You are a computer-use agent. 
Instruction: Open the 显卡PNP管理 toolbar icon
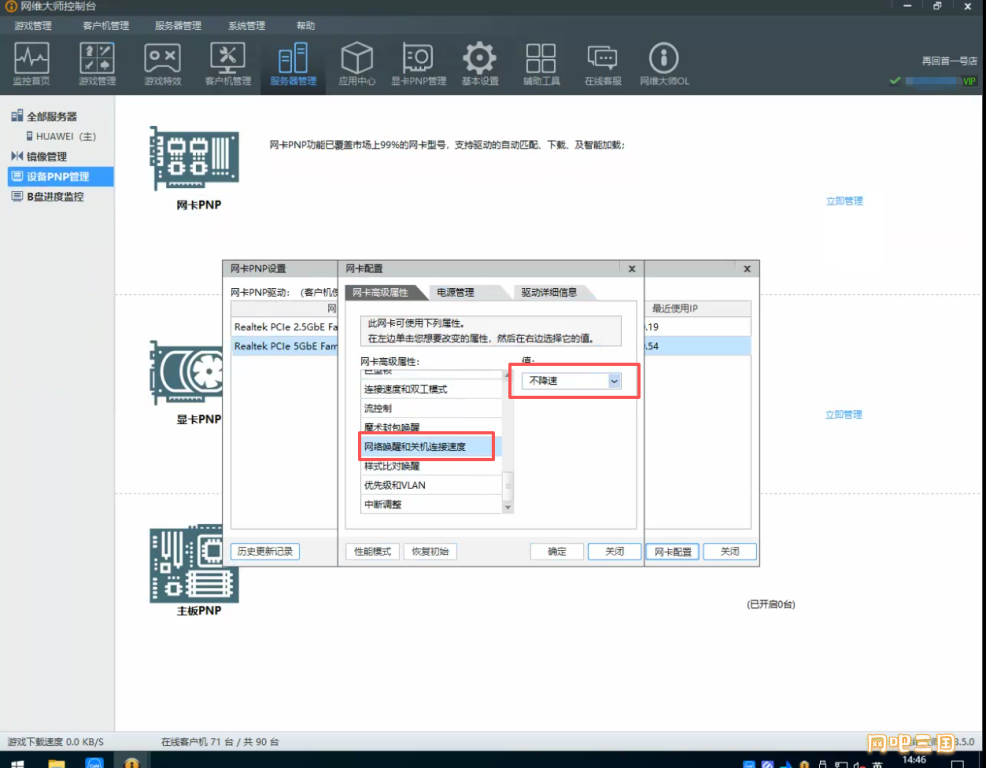pos(418,64)
